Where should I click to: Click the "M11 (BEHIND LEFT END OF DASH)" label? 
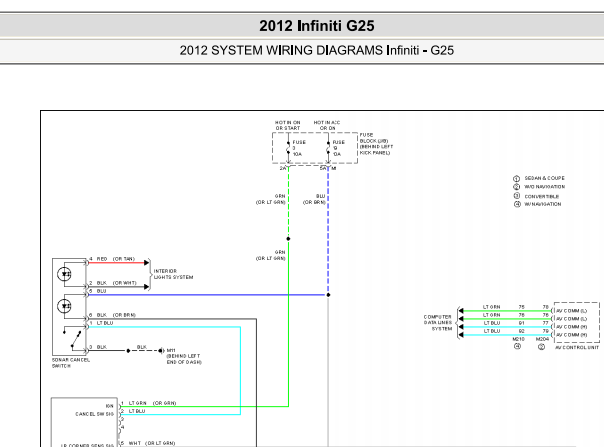(x=184, y=356)
